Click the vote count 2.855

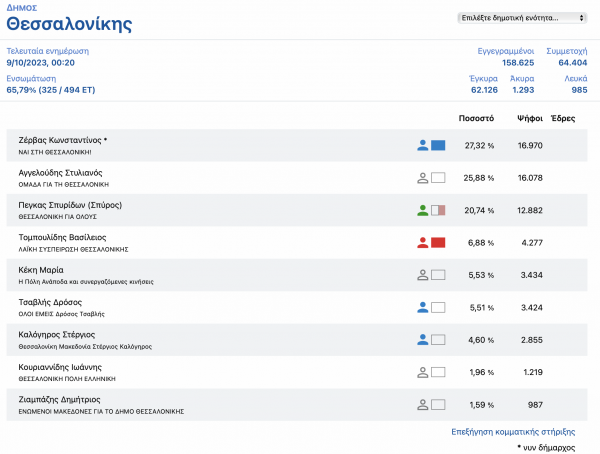click(532, 340)
